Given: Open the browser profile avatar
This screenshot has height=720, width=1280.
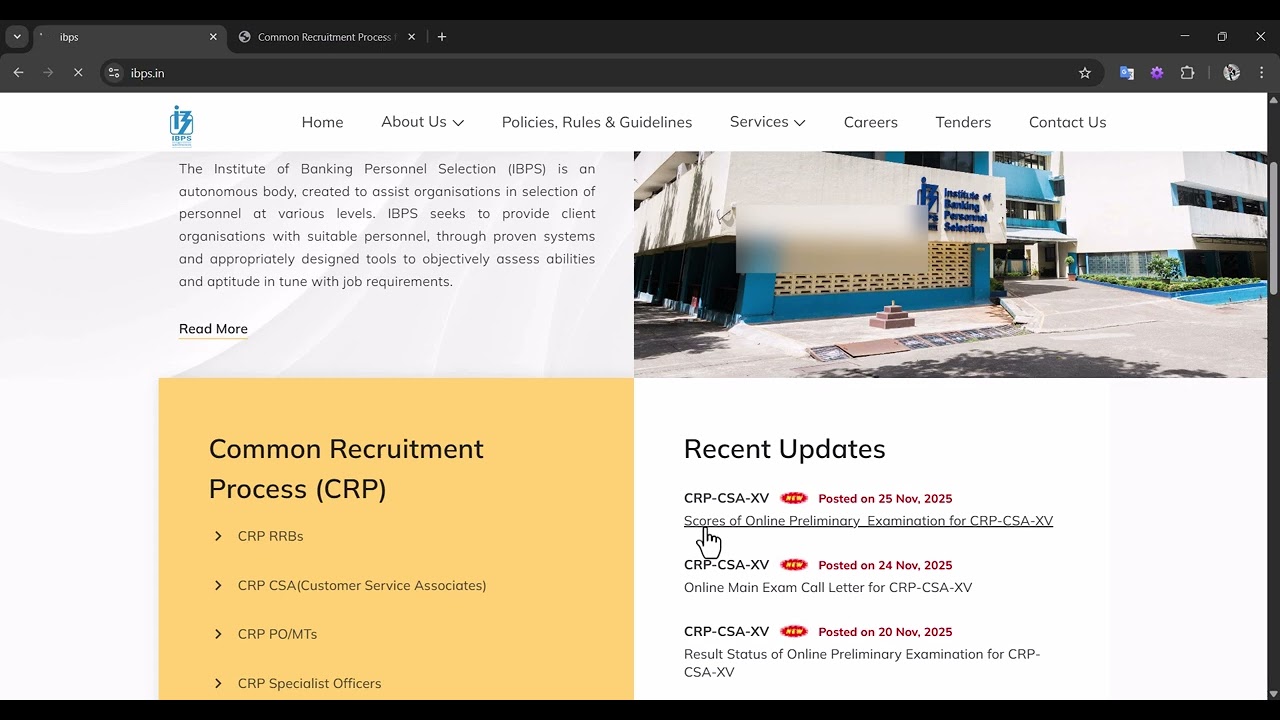Looking at the screenshot, I should pos(1232,73).
